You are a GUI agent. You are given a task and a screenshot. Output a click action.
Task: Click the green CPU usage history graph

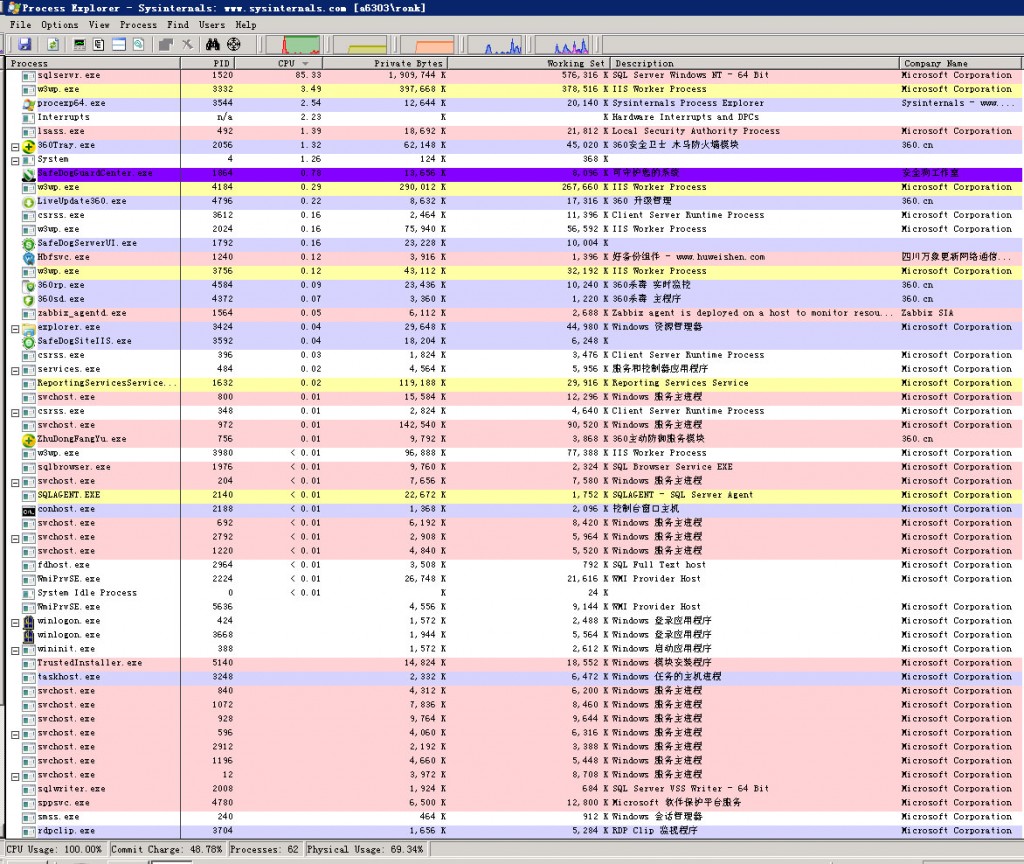(301, 45)
